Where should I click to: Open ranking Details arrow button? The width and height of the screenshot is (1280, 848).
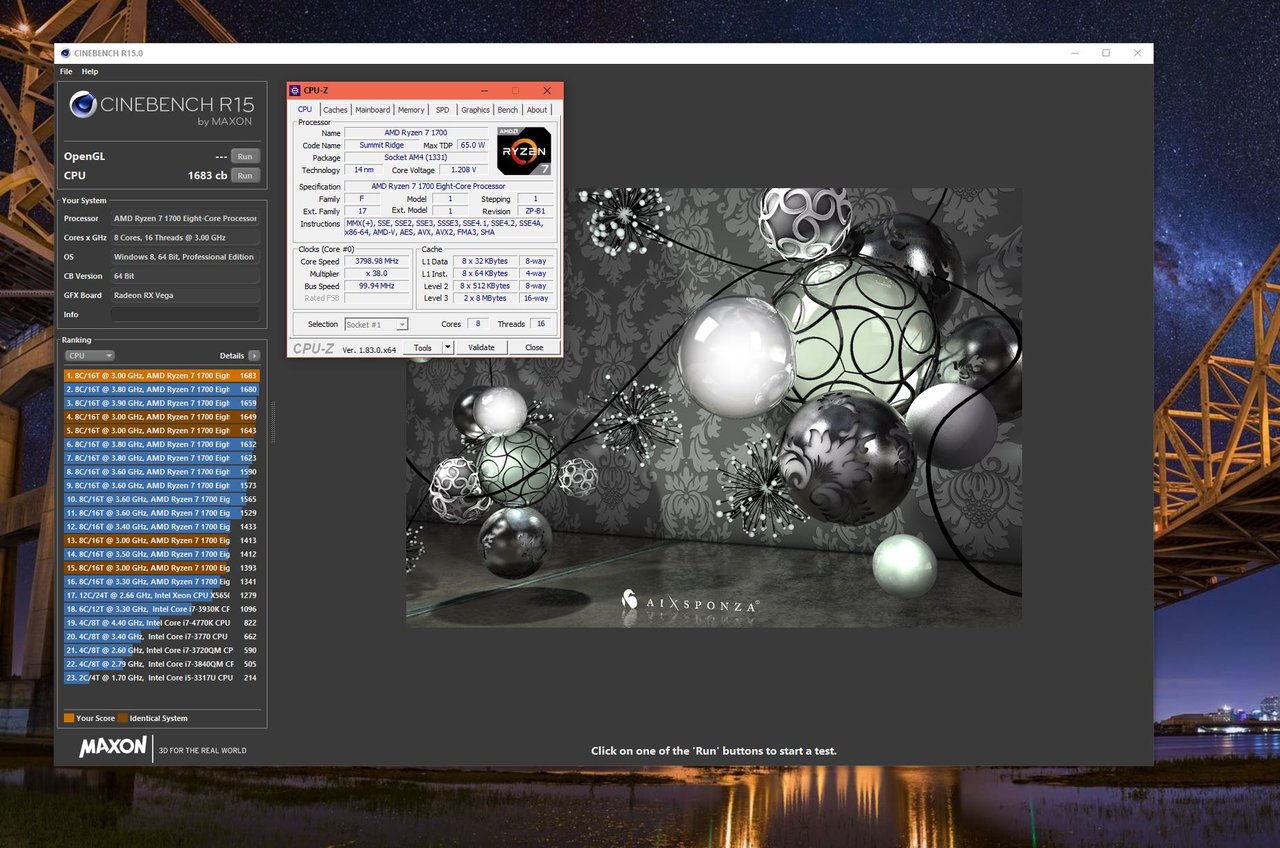tap(254, 355)
